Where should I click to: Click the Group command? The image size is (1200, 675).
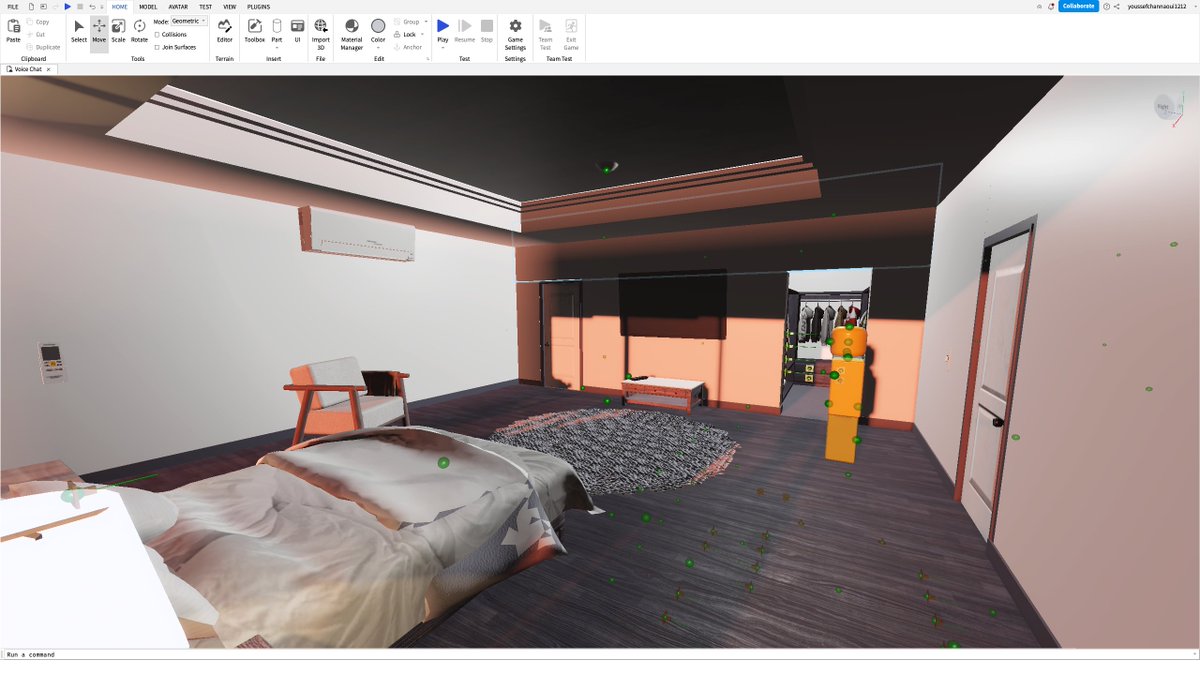tap(407, 22)
